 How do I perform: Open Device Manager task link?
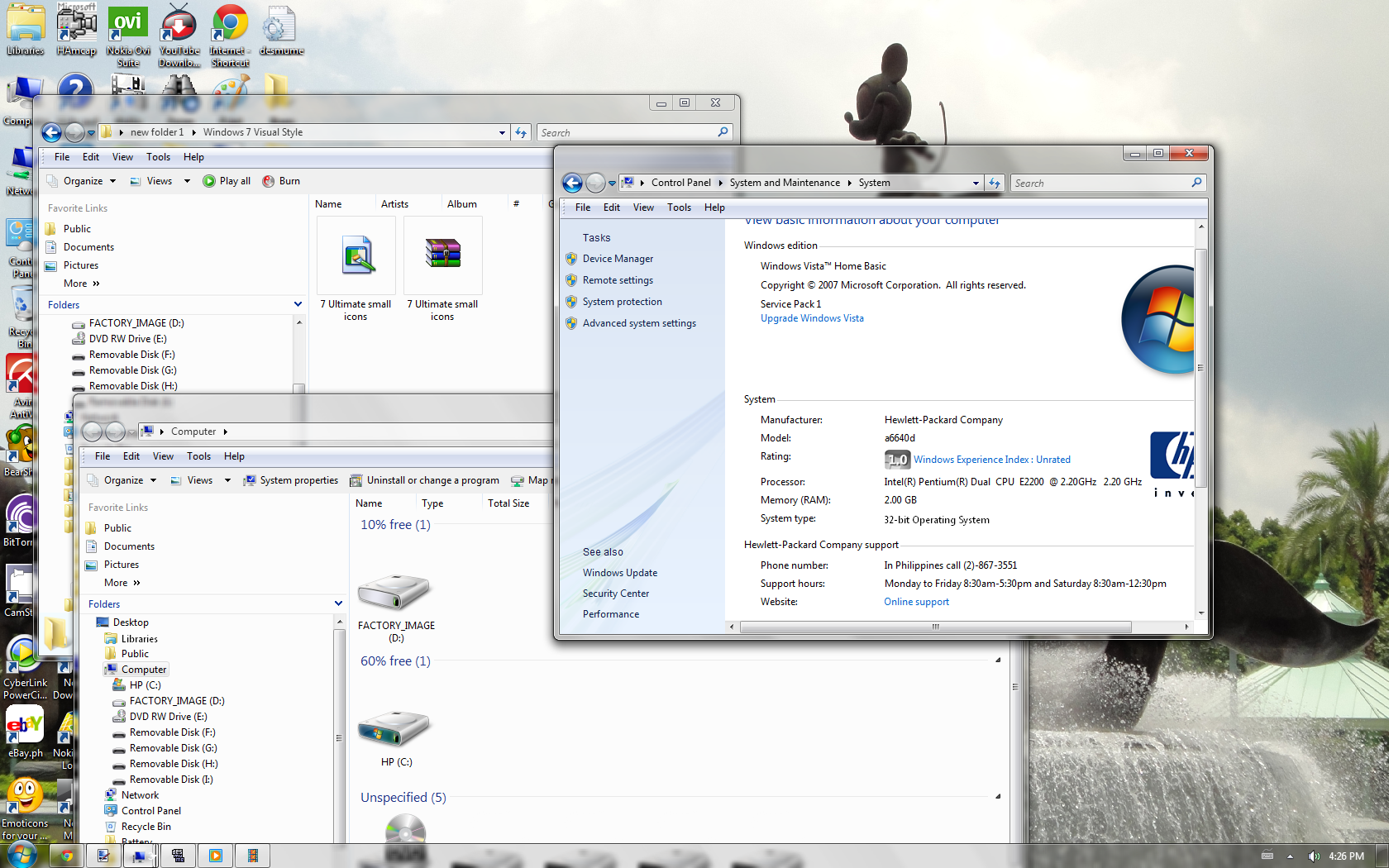pos(618,259)
